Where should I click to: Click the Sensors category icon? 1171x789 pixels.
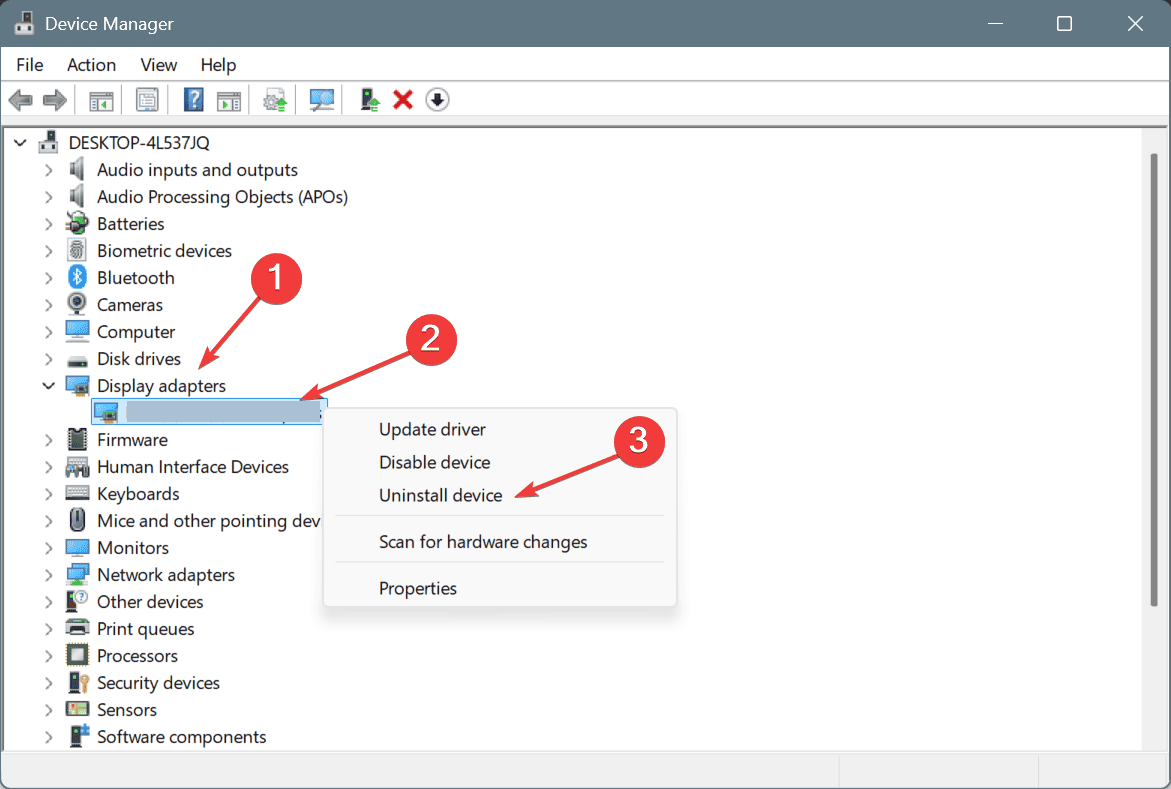point(77,709)
